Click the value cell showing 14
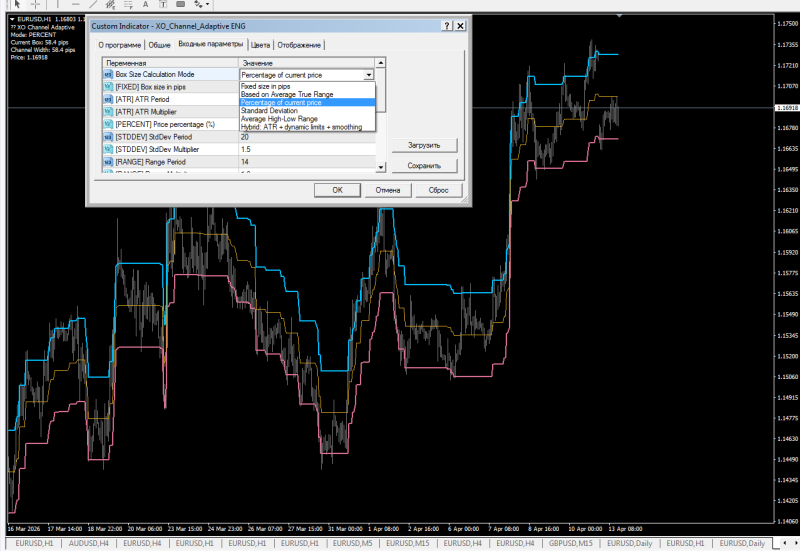This screenshot has width=800, height=551. click(x=308, y=162)
